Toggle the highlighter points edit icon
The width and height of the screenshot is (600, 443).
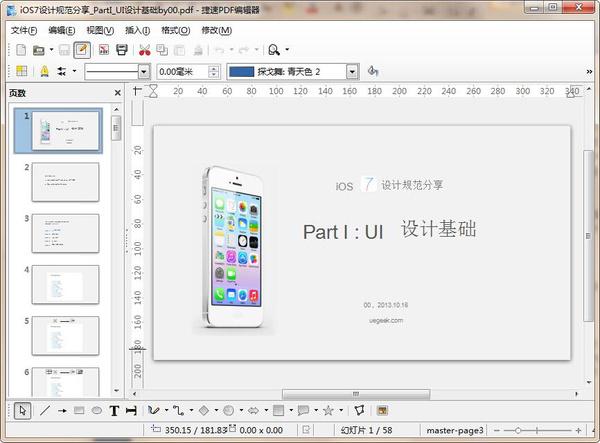[x=45, y=71]
